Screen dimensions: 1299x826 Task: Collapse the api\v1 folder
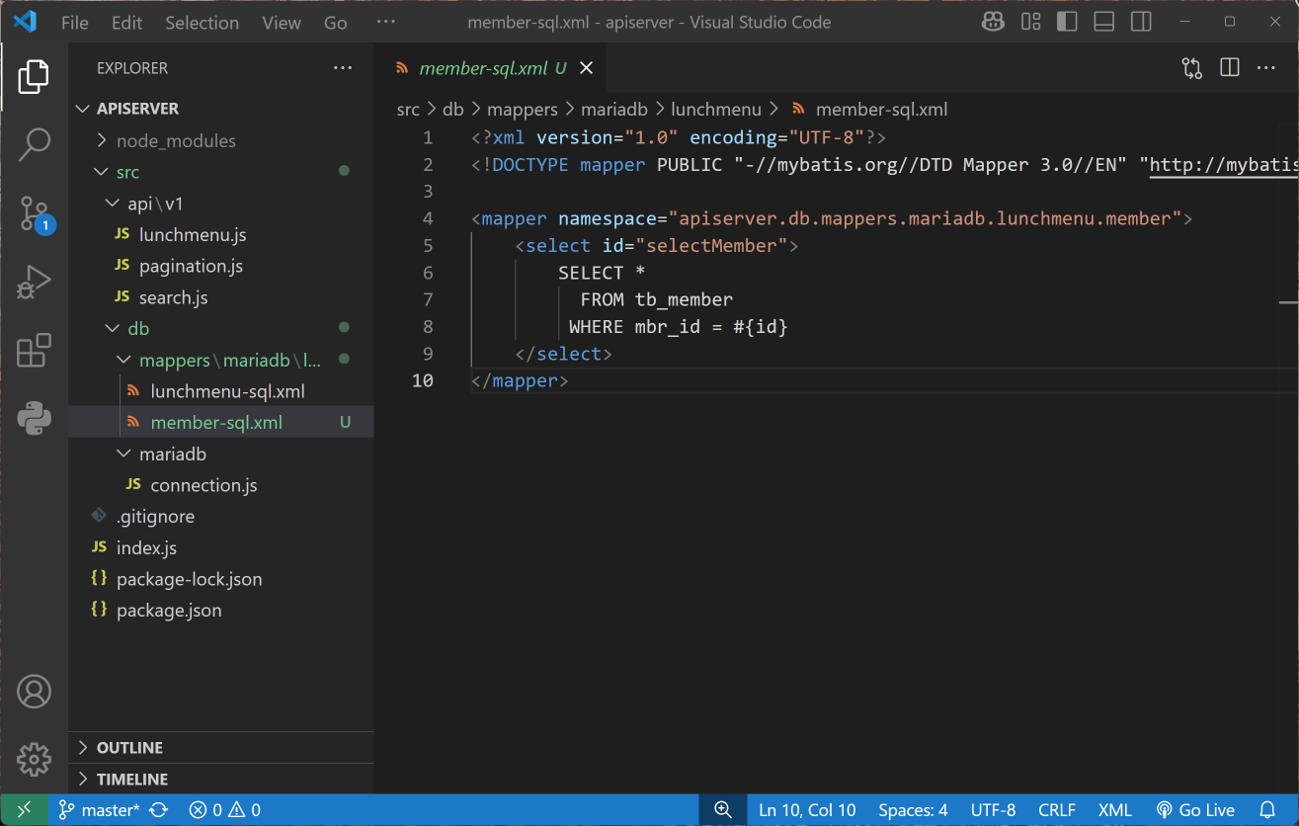click(x=220, y=203)
